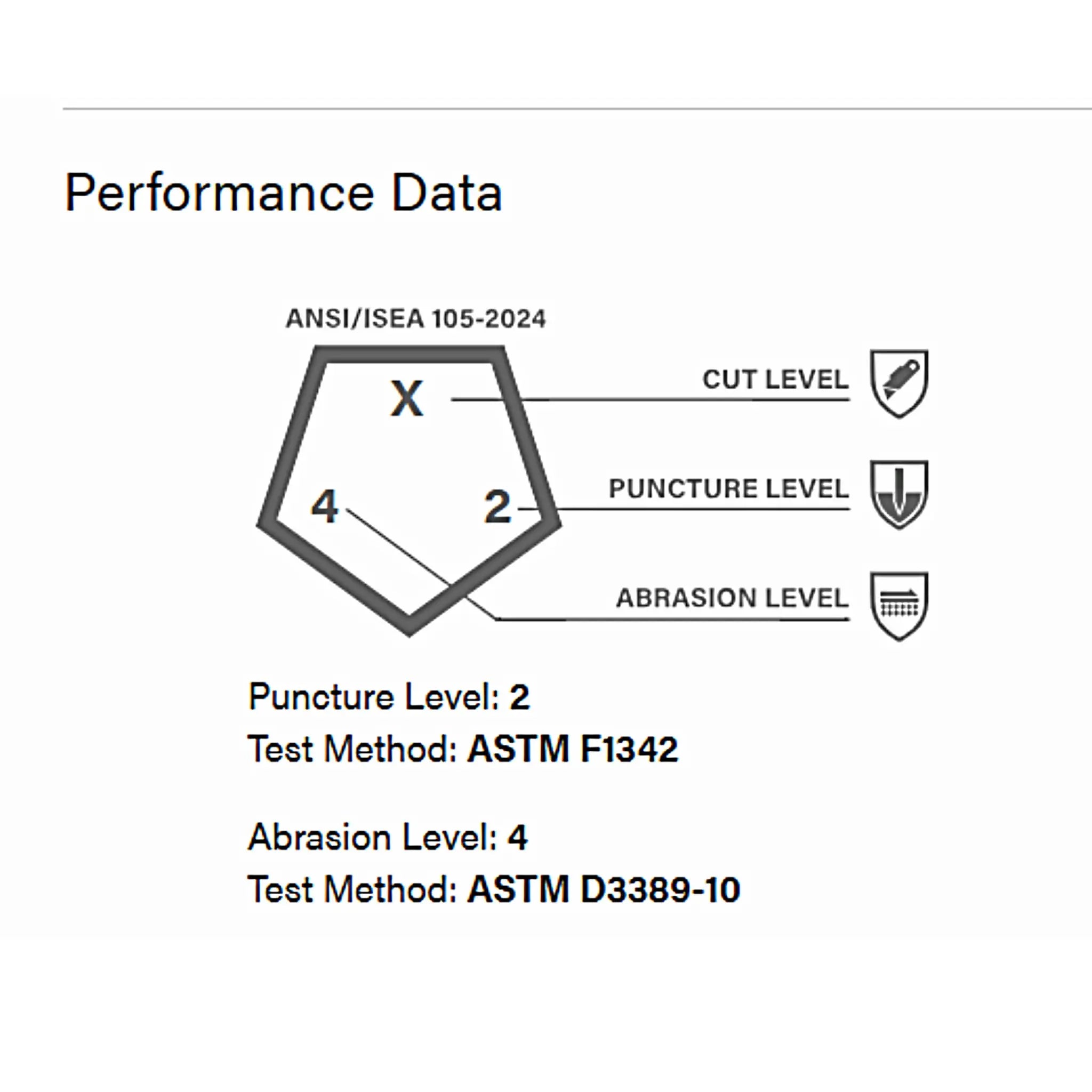Click the ABRASION LEVEL text label
1092x1092 pixels.
(x=732, y=598)
